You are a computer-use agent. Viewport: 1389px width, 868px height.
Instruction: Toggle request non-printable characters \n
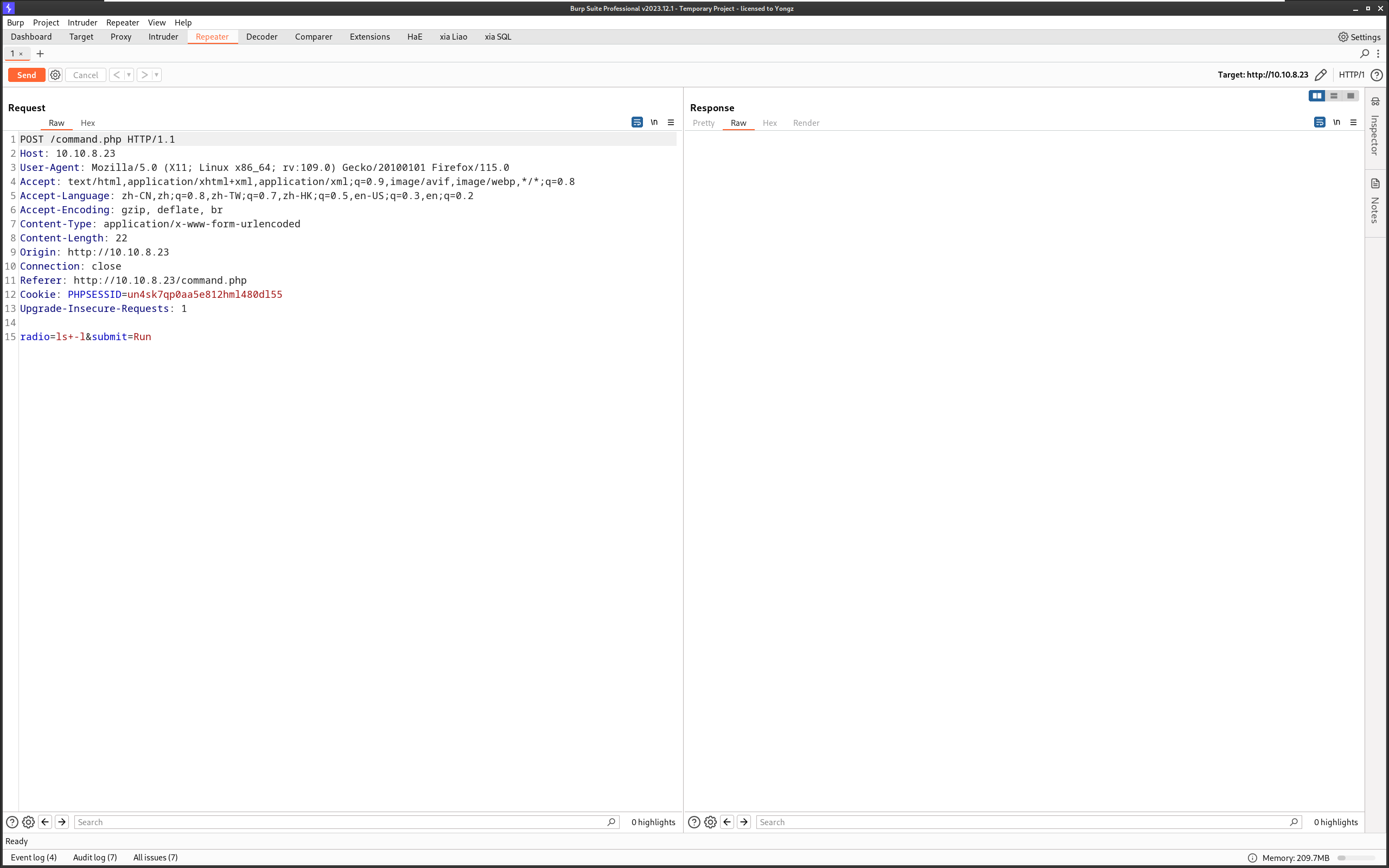654,122
